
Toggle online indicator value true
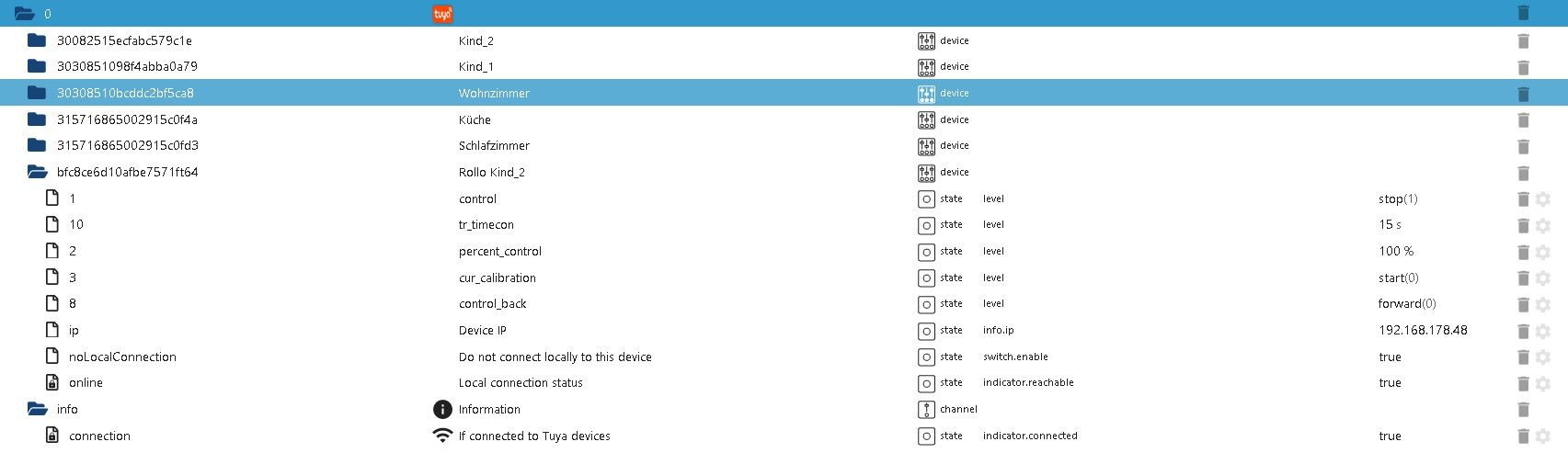click(x=1390, y=383)
